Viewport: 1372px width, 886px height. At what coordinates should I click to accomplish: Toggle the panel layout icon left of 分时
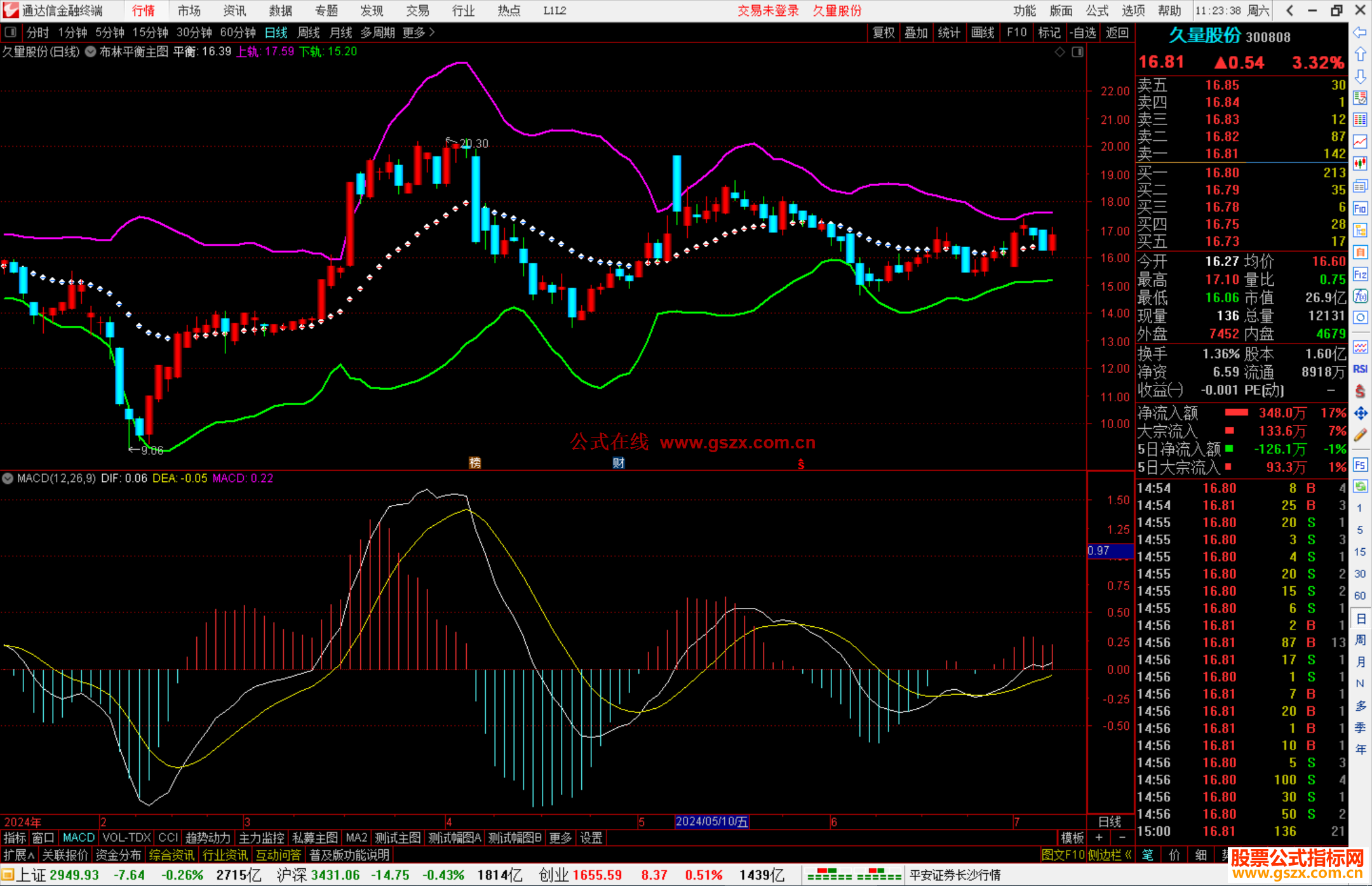pos(11,32)
